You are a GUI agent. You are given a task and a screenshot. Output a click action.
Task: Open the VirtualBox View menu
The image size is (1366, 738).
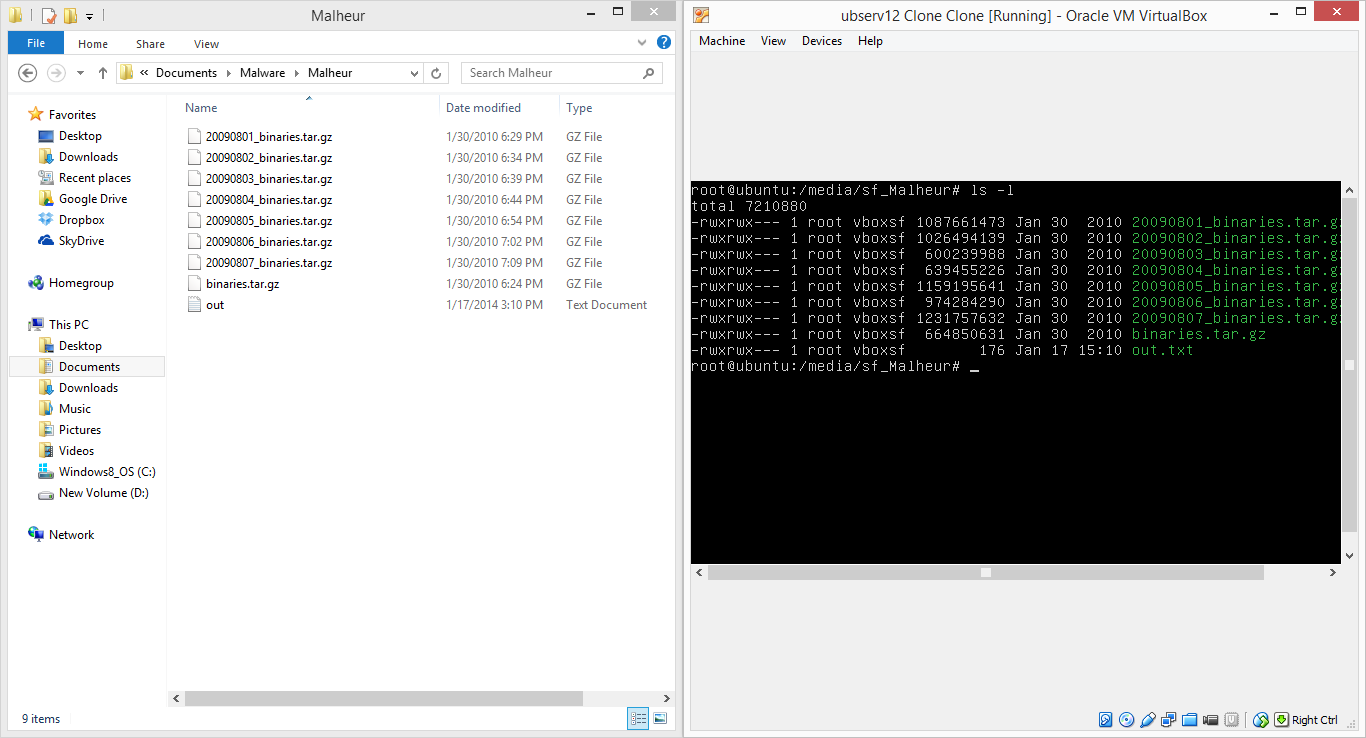774,41
